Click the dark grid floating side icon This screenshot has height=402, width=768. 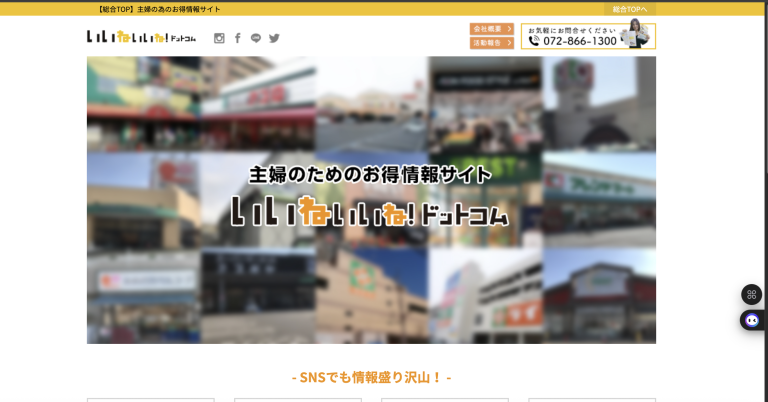click(x=751, y=294)
